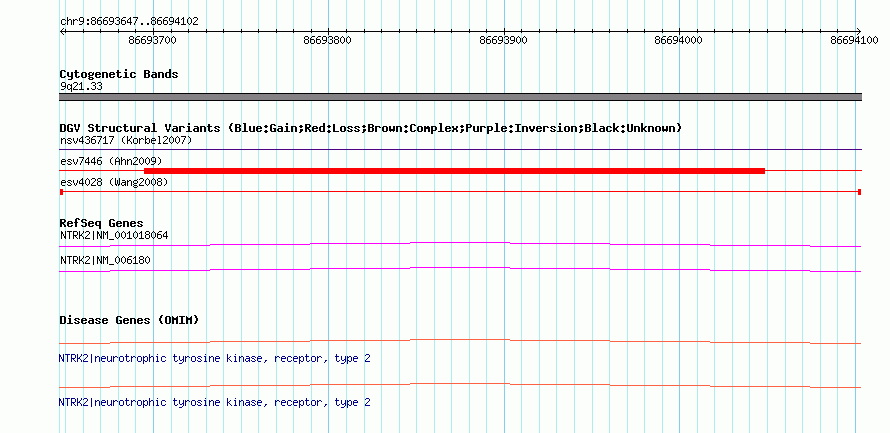Click ruler position 86693800
The image size is (890, 433).
[328, 40]
